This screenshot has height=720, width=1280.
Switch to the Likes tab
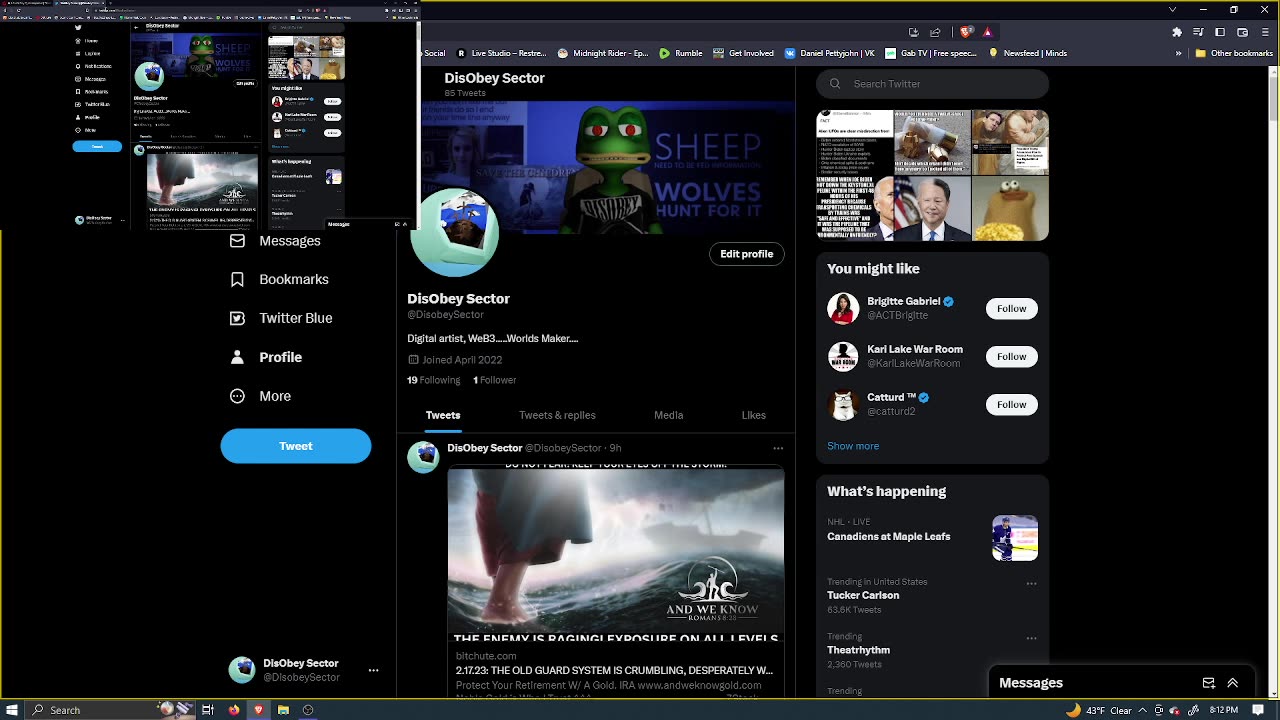click(754, 415)
